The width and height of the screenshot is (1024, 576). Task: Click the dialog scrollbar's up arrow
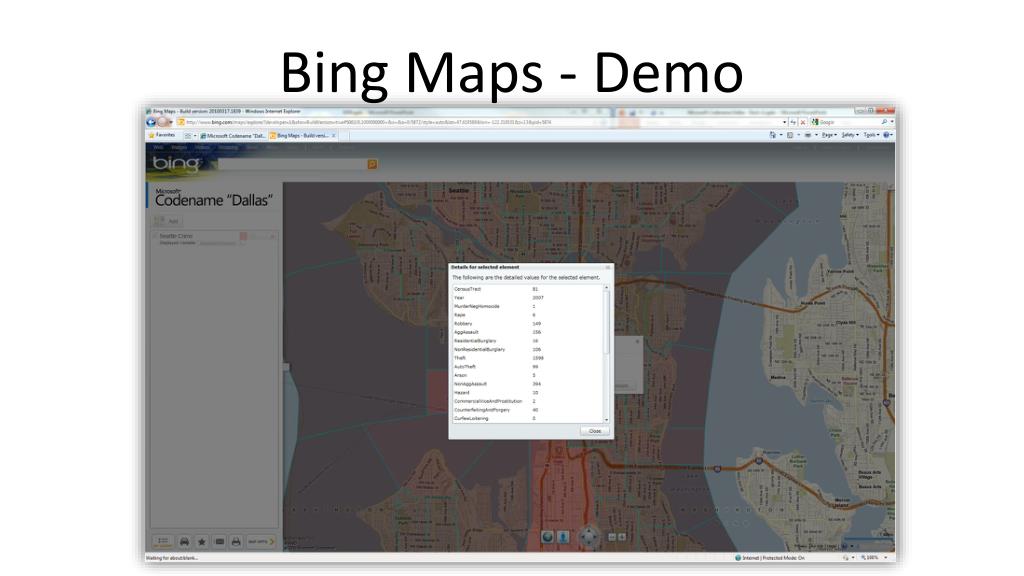[606, 287]
